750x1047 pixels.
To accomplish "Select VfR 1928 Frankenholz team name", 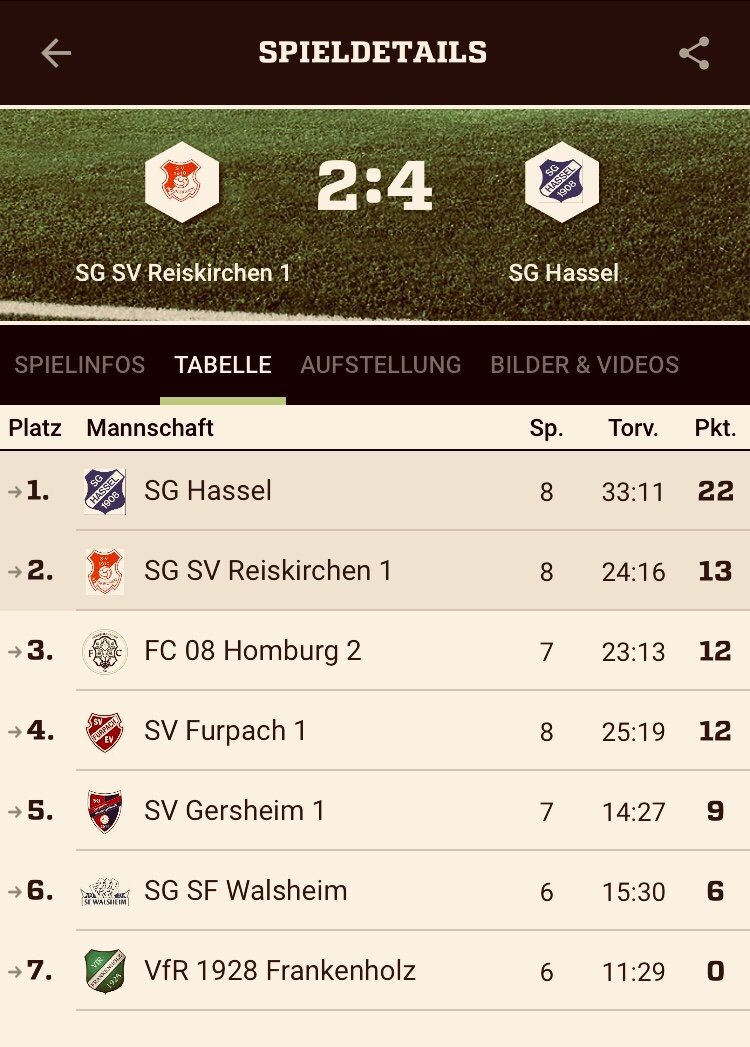I will pos(280,971).
